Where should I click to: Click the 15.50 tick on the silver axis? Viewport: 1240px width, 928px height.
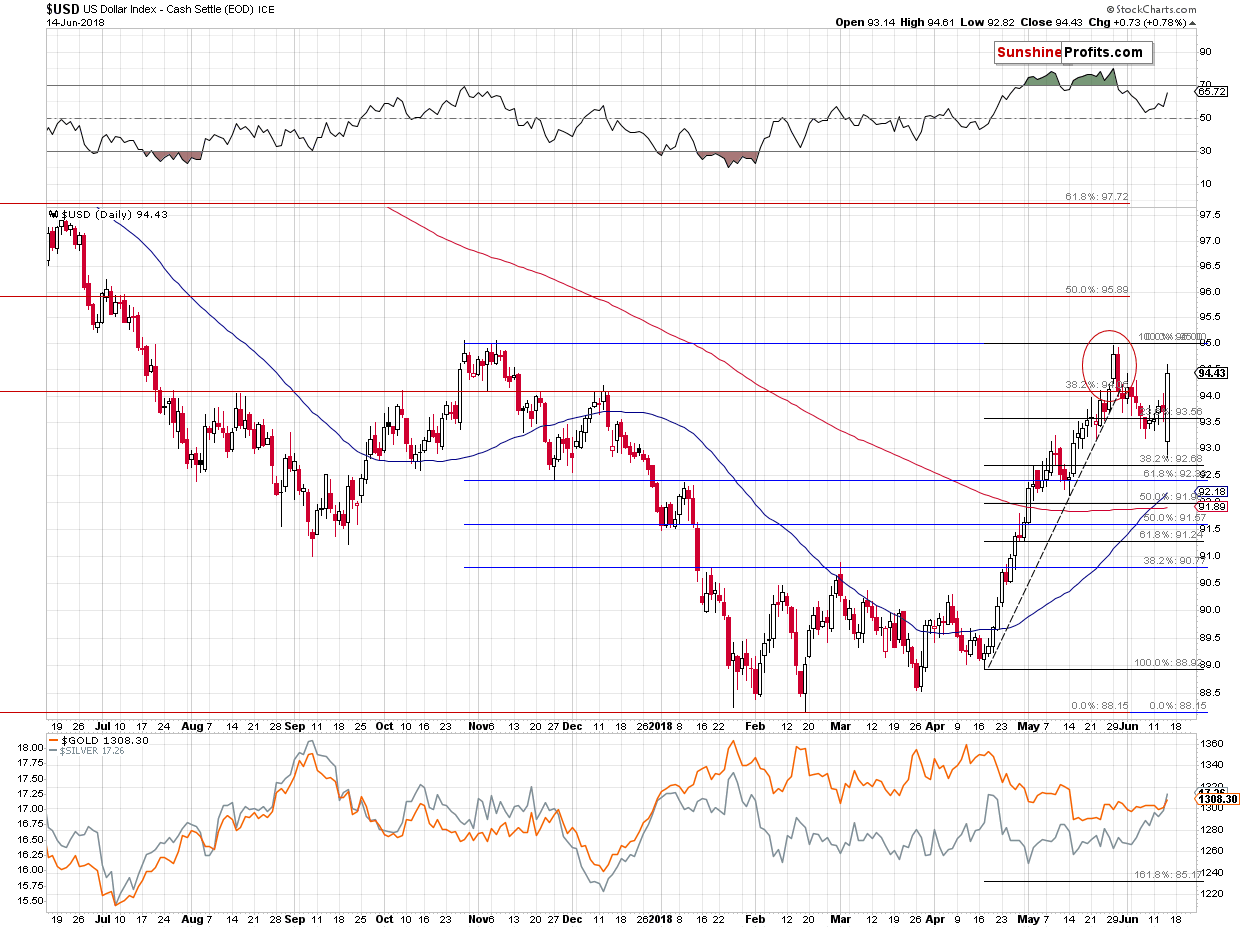[32, 900]
